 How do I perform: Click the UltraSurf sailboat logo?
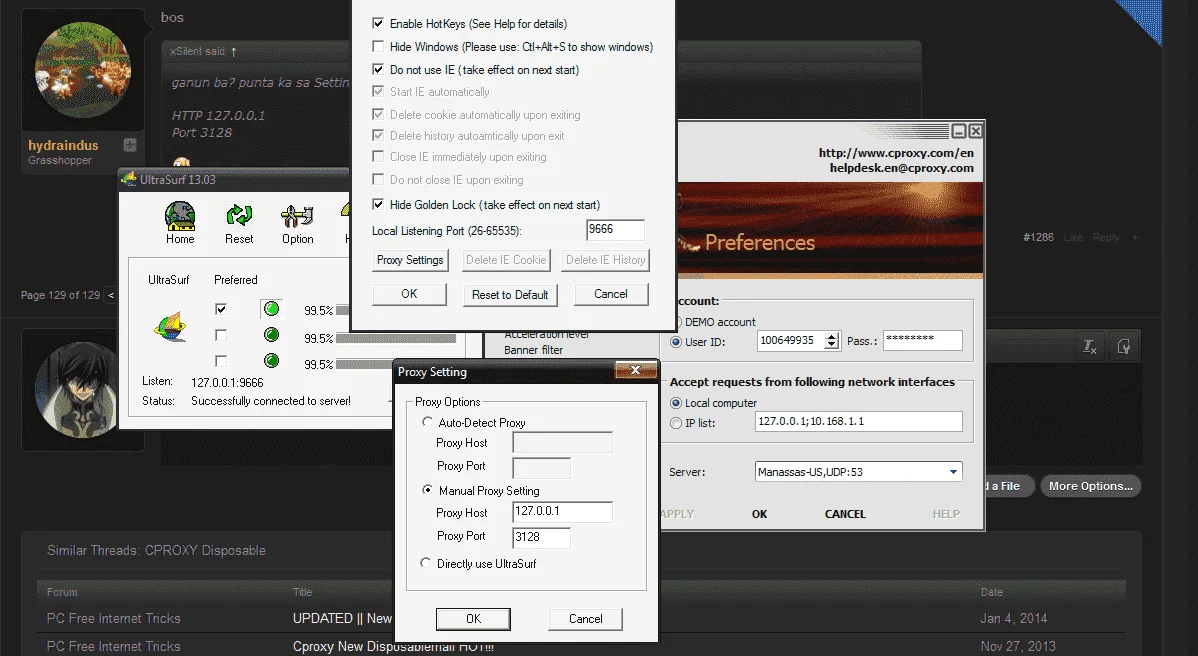[x=170, y=326]
